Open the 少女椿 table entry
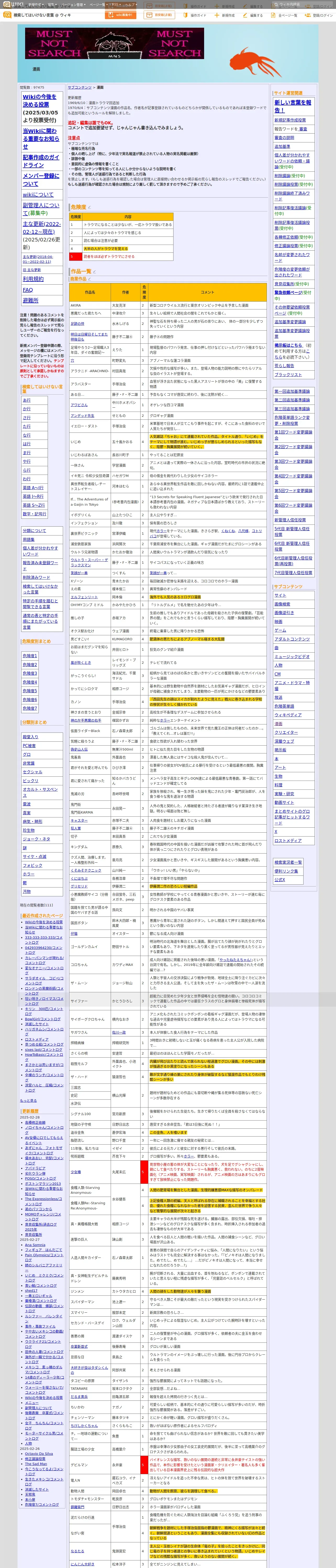Image resolution: width=336 pixels, height=1568 pixels. (x=75, y=1172)
